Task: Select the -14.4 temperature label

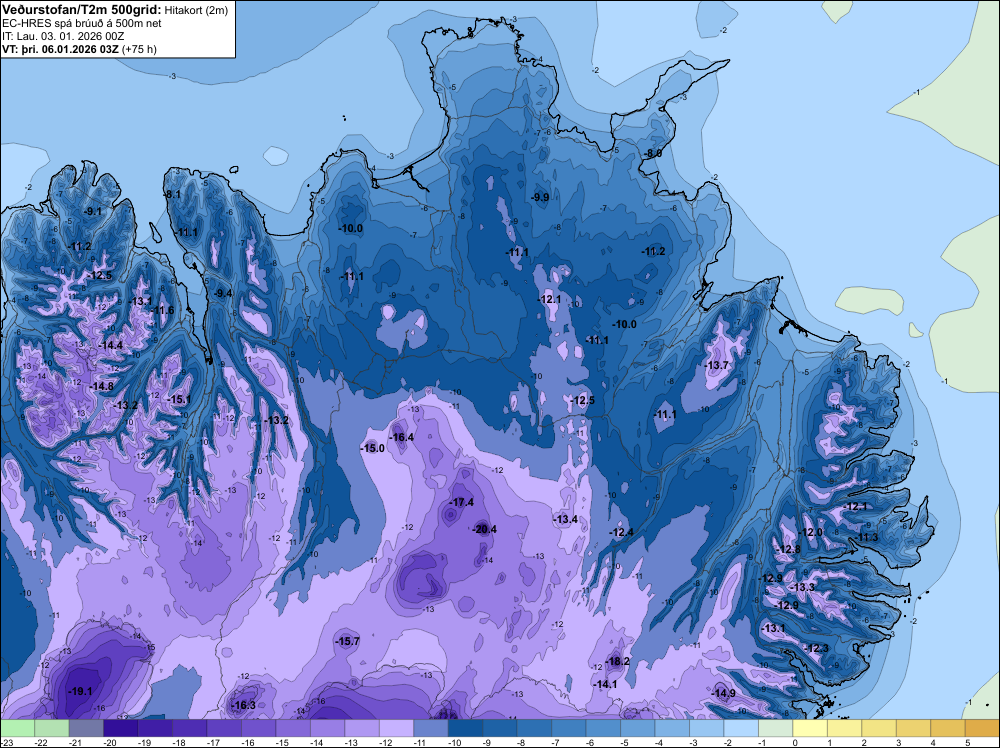Action: pos(112,345)
